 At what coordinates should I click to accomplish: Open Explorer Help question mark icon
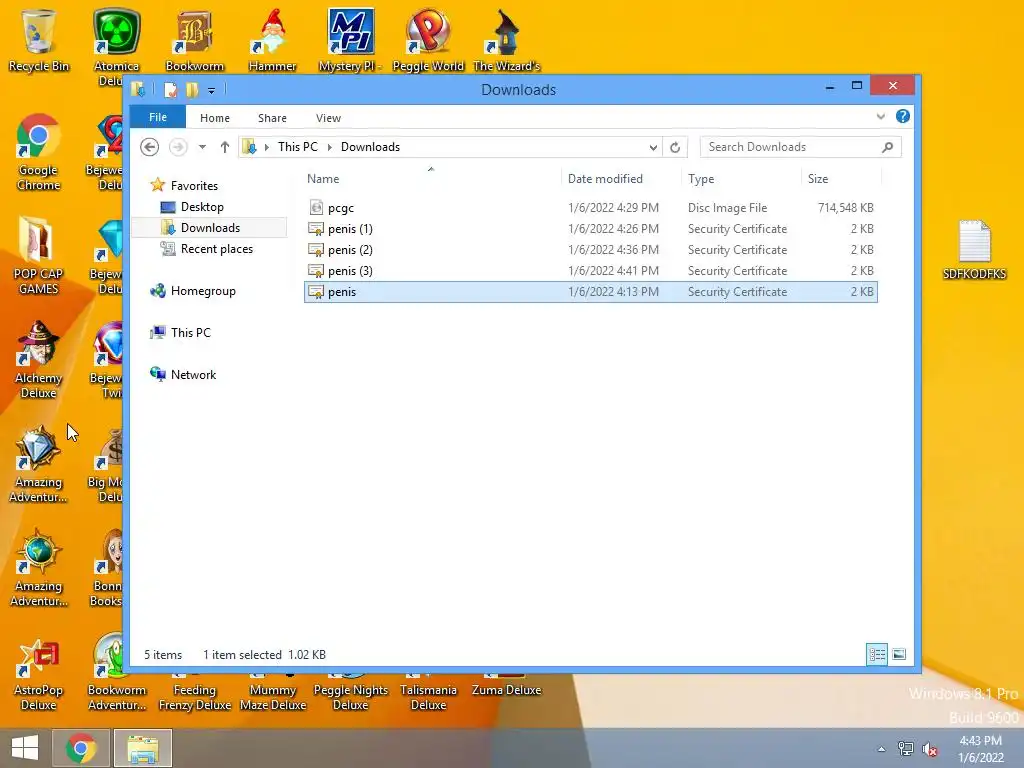pos(903,116)
